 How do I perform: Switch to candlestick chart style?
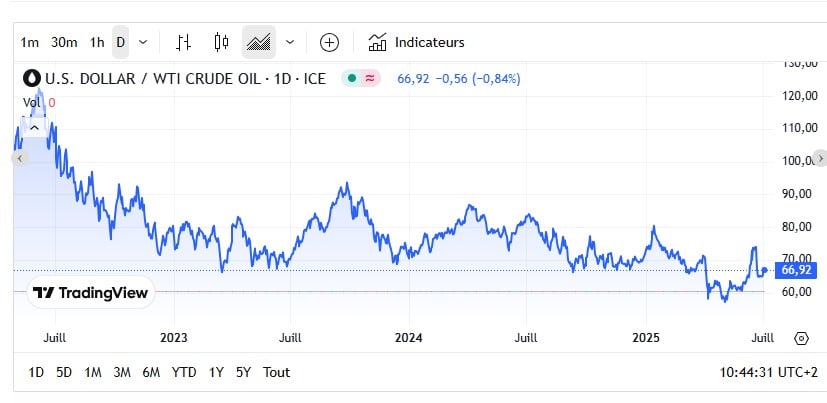222,42
